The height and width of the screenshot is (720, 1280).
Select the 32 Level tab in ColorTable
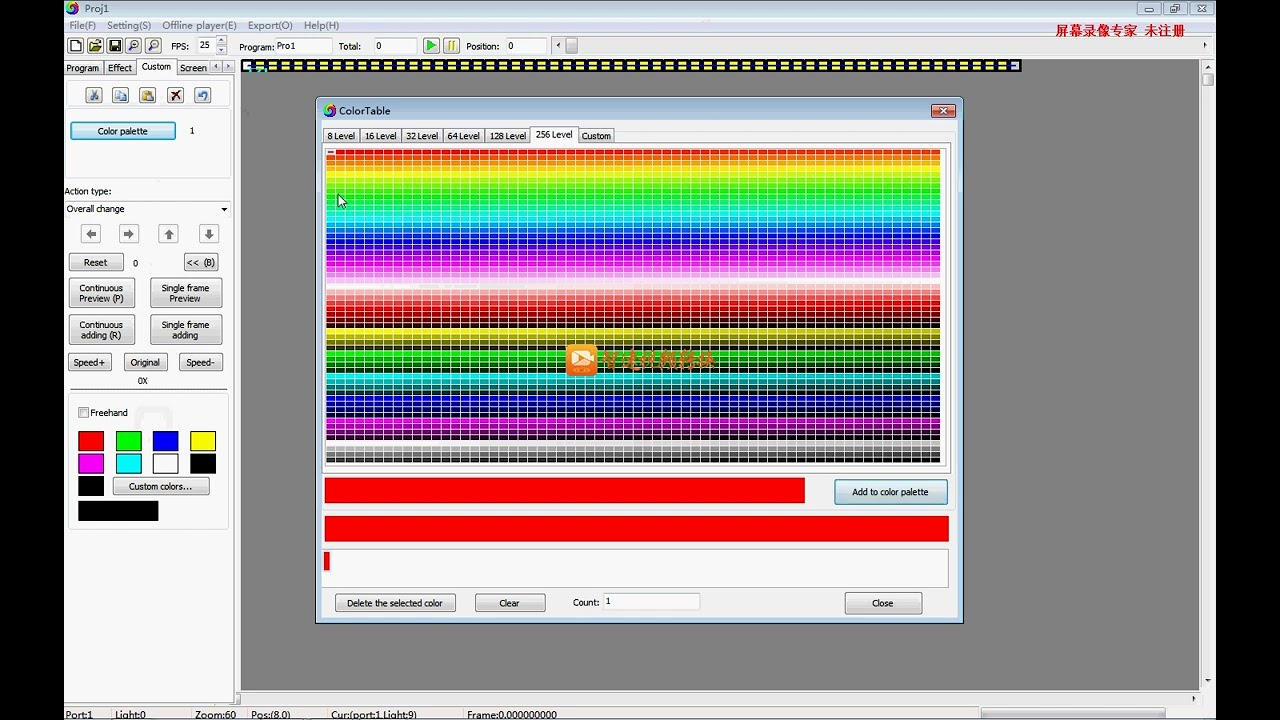(422, 136)
